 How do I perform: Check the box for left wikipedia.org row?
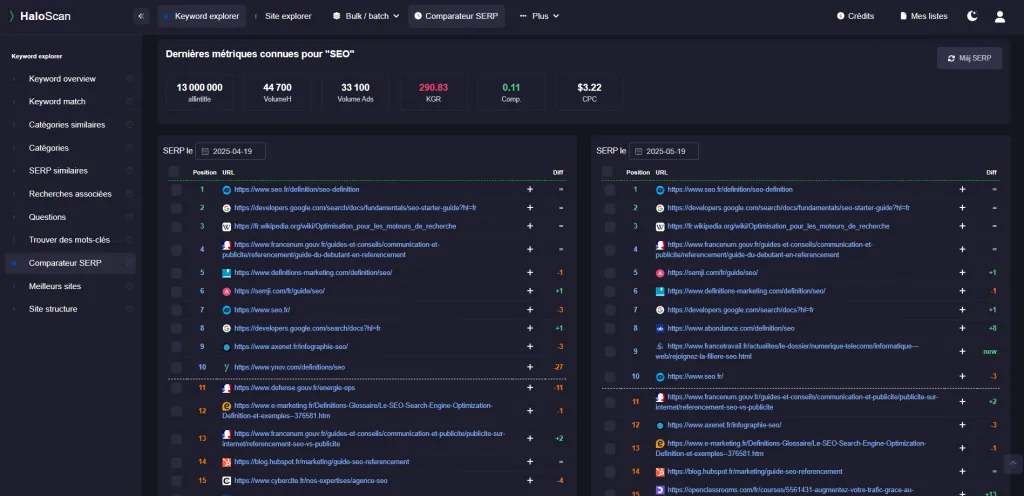tap(176, 226)
